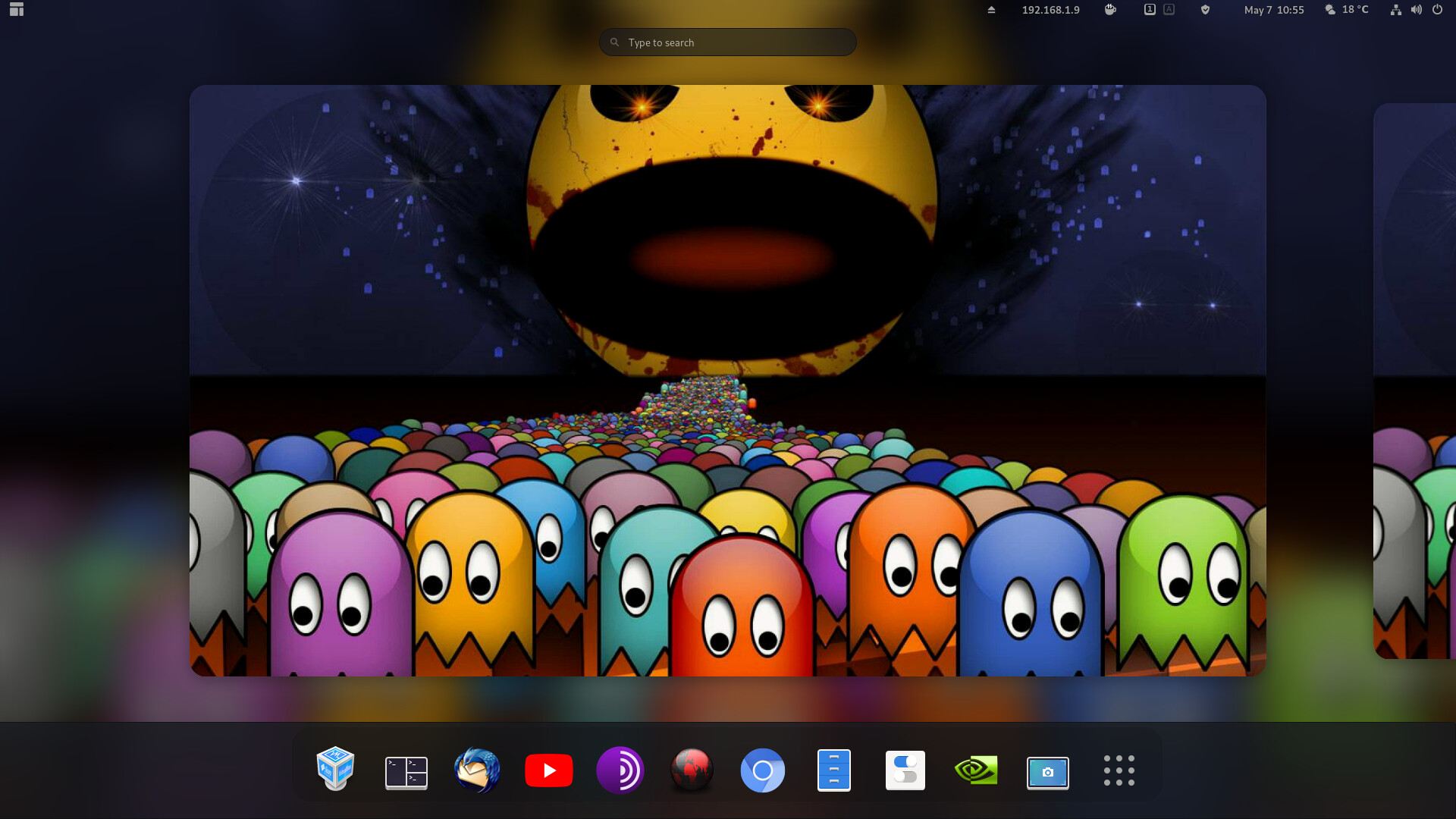Focus the Type to search field

point(728,42)
